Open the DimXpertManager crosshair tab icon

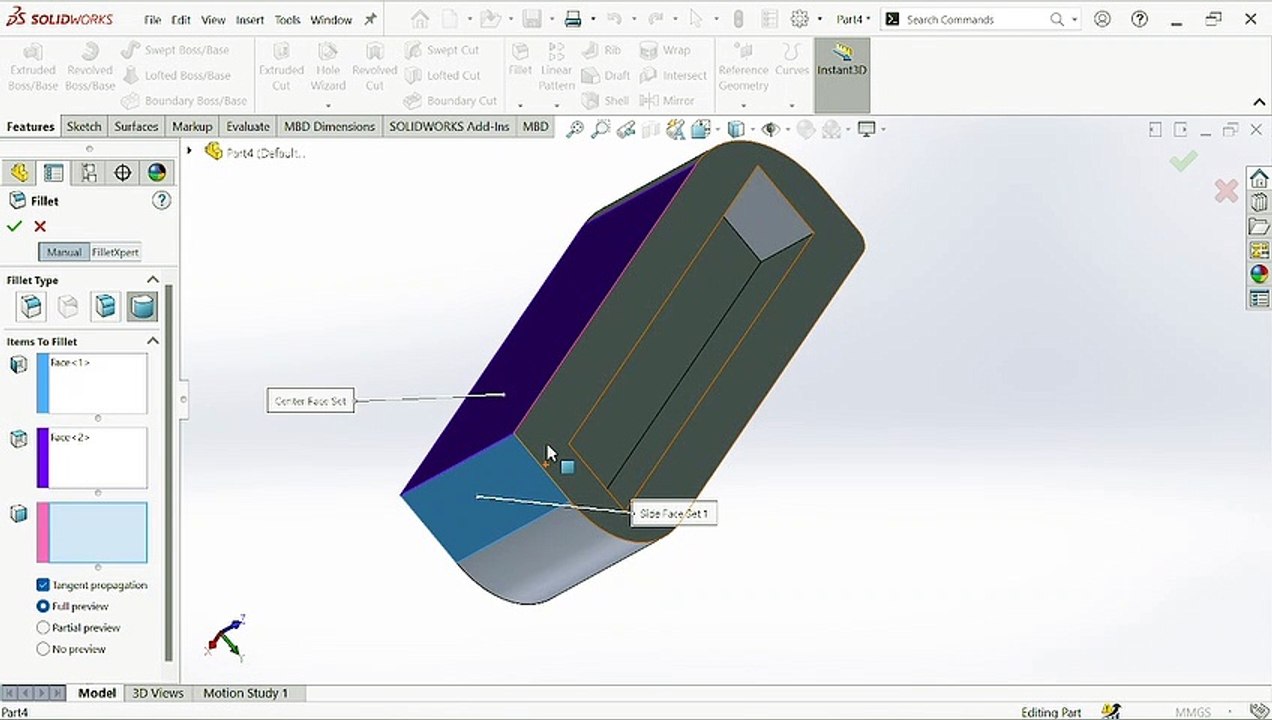coord(122,173)
